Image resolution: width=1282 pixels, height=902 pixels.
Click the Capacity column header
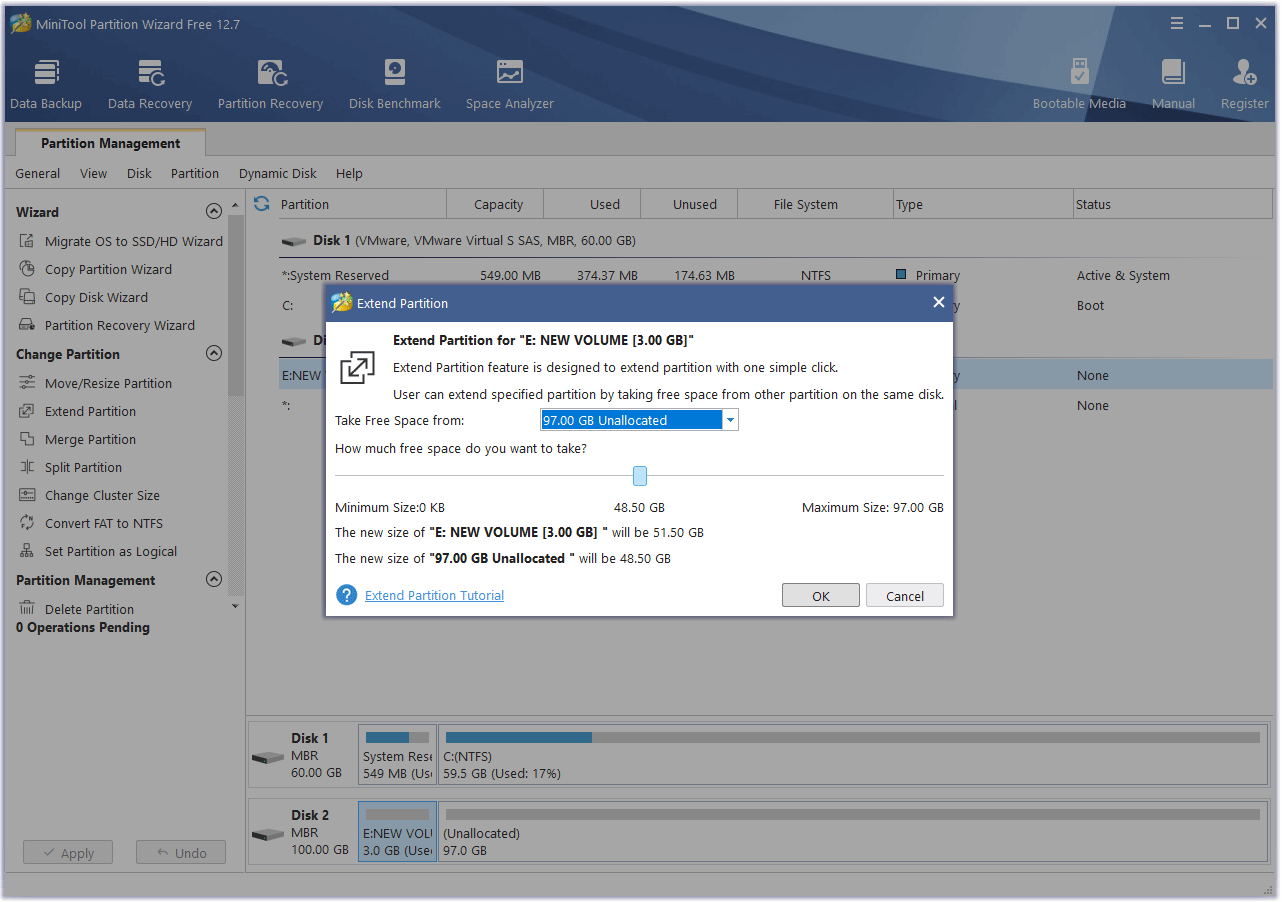tap(495, 204)
